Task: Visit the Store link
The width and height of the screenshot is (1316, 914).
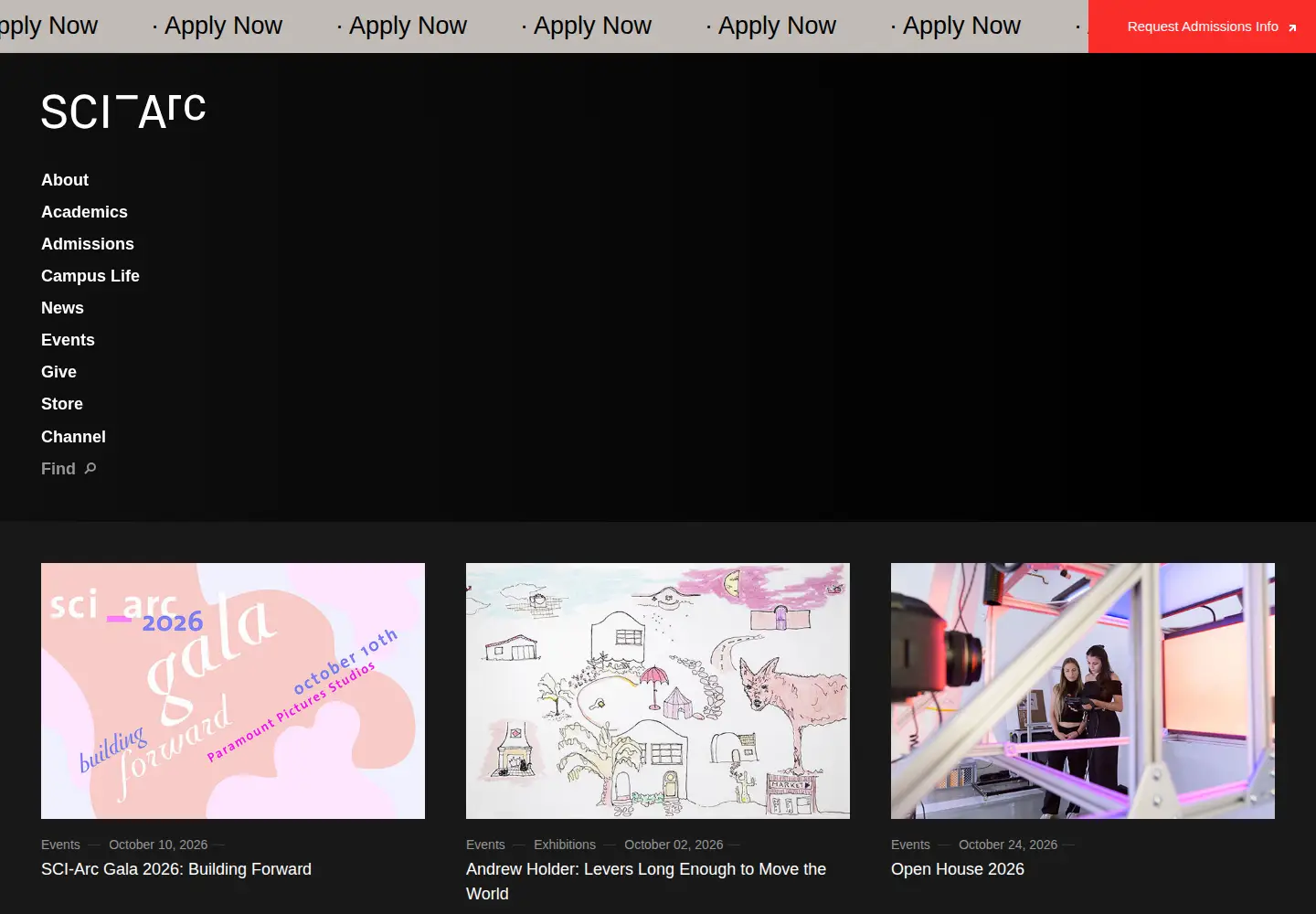Action: (62, 404)
